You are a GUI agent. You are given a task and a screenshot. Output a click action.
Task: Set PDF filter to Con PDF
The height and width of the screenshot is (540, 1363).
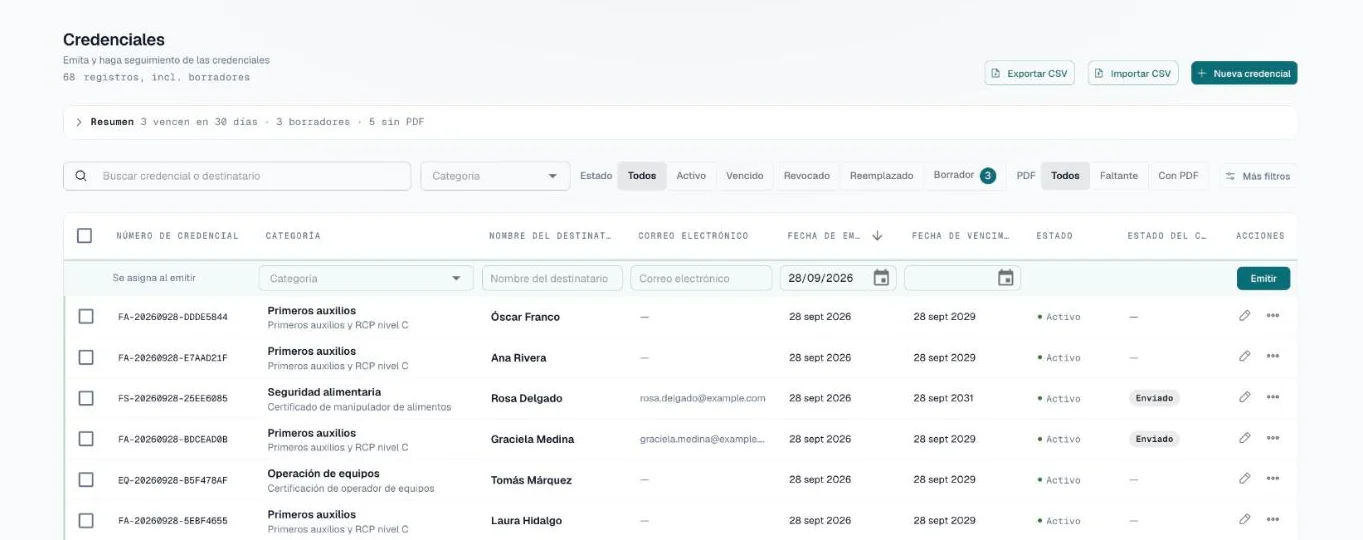coord(1178,175)
